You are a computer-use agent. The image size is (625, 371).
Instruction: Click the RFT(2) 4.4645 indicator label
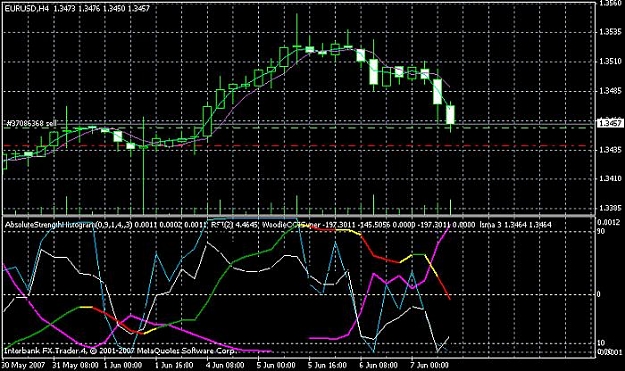234,225
